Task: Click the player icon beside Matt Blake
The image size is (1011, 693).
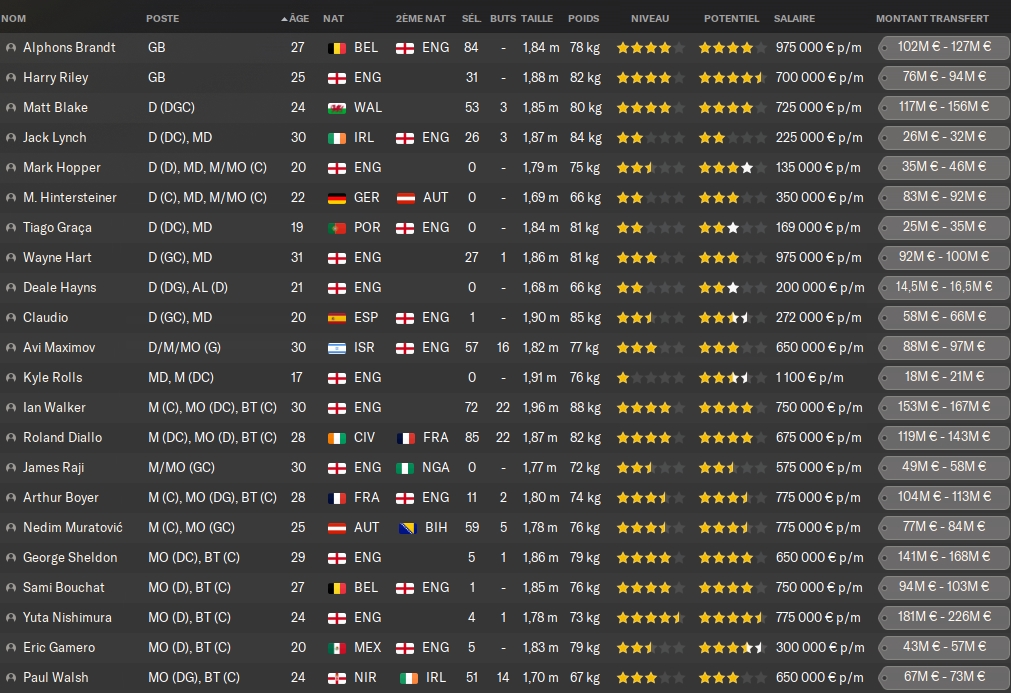Action: [x=10, y=108]
